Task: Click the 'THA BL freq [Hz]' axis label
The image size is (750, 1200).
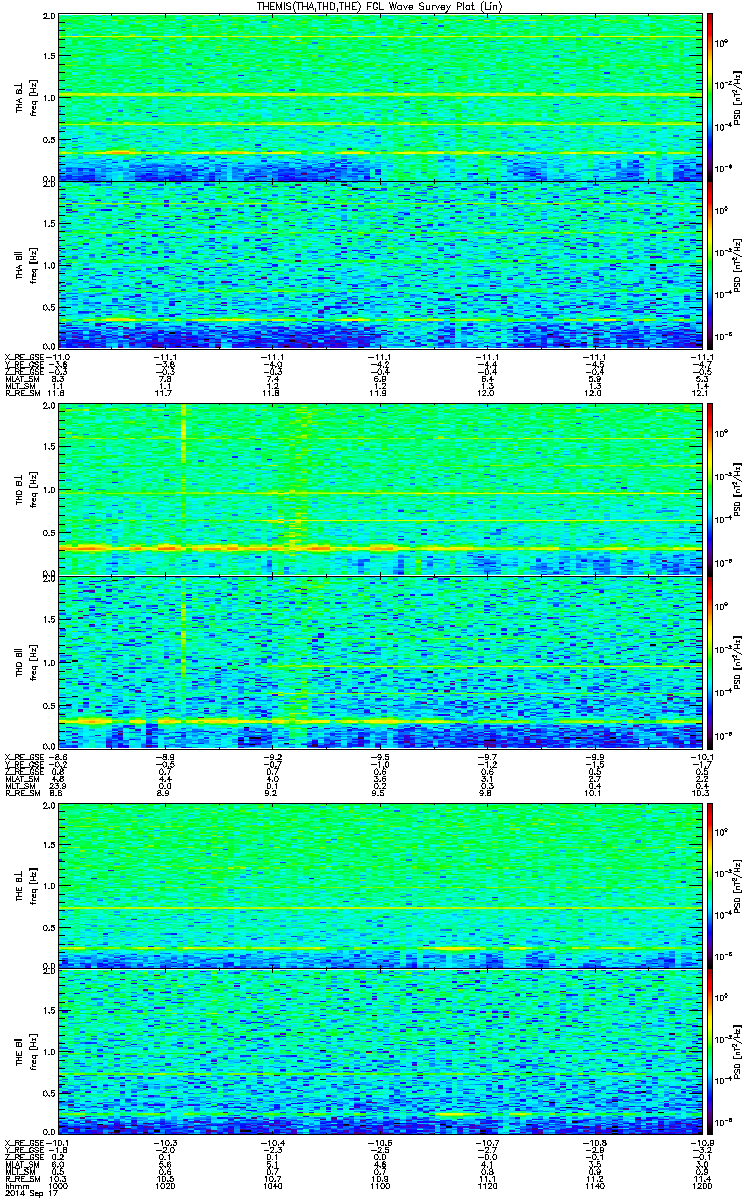Action: (x=25, y=98)
